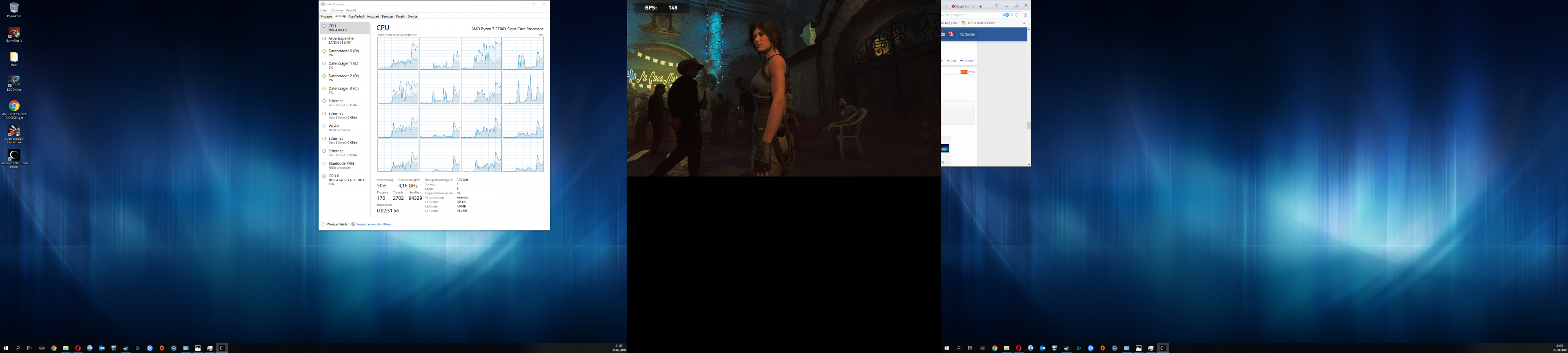Open Ansicht menu in Task-Manager

(x=351, y=10)
